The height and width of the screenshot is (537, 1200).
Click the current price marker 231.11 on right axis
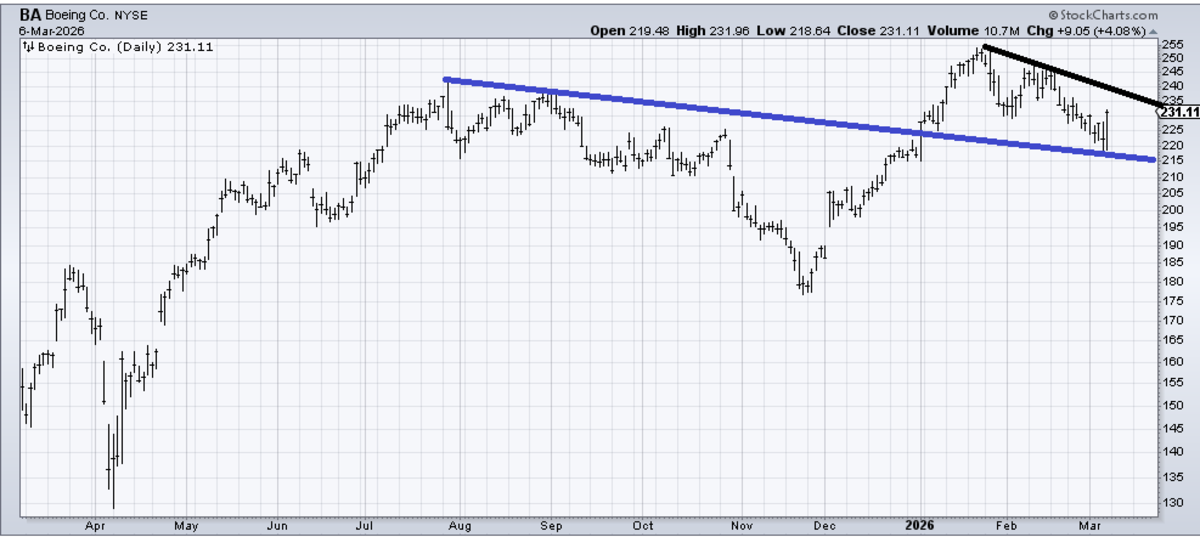(x=1180, y=114)
